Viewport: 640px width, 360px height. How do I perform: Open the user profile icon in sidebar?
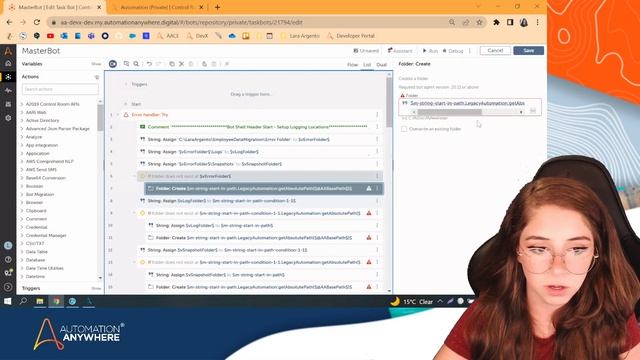[8, 245]
